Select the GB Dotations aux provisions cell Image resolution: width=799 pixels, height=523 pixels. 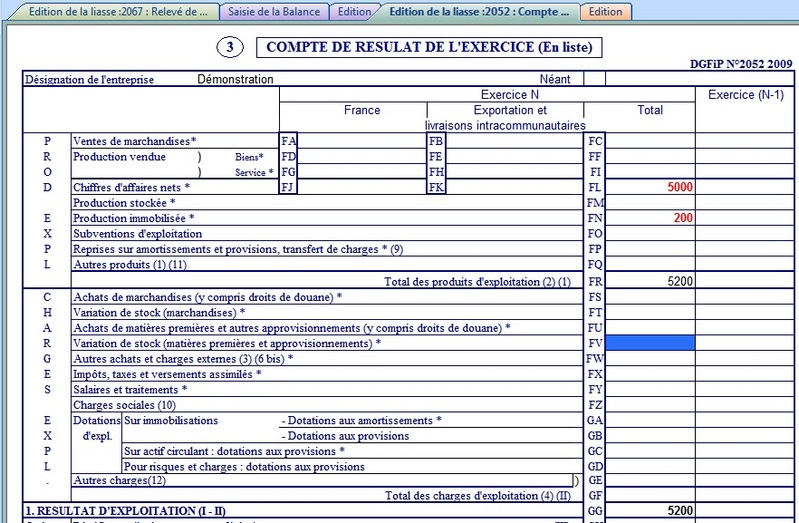650,436
